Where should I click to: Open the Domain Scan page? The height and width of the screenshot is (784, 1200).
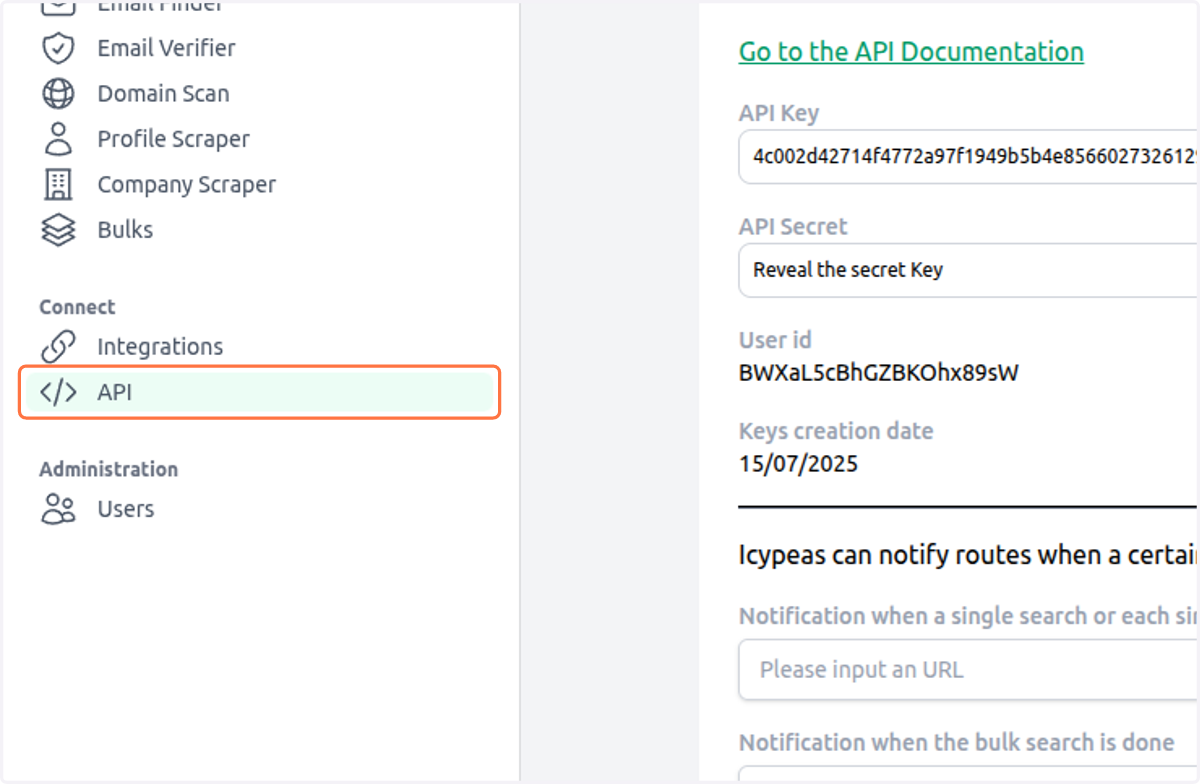[163, 94]
